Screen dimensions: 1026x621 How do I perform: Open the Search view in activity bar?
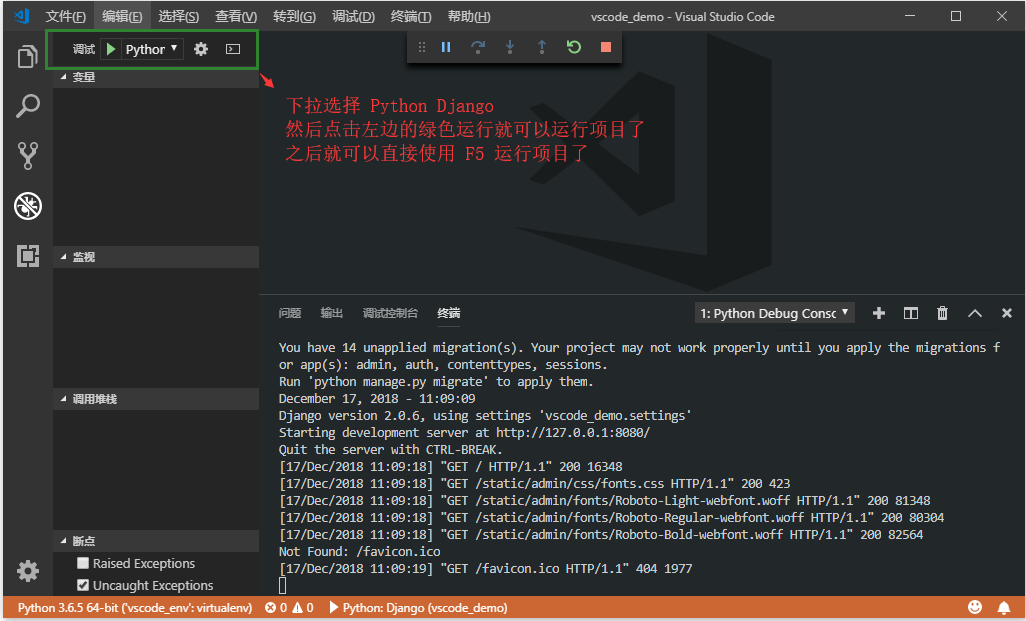click(x=27, y=106)
